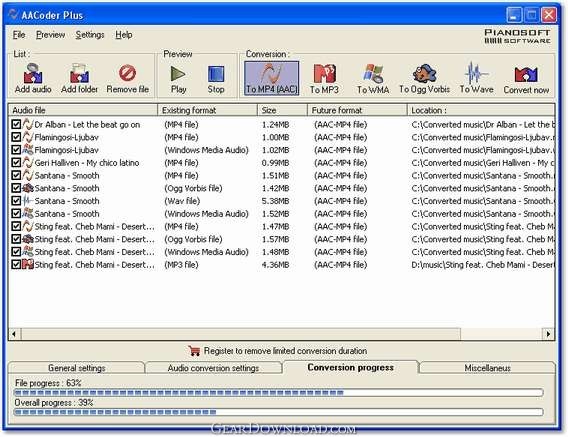
Task: Uncheck the Wav file Santana - Smooth entry
Action: click(16, 201)
